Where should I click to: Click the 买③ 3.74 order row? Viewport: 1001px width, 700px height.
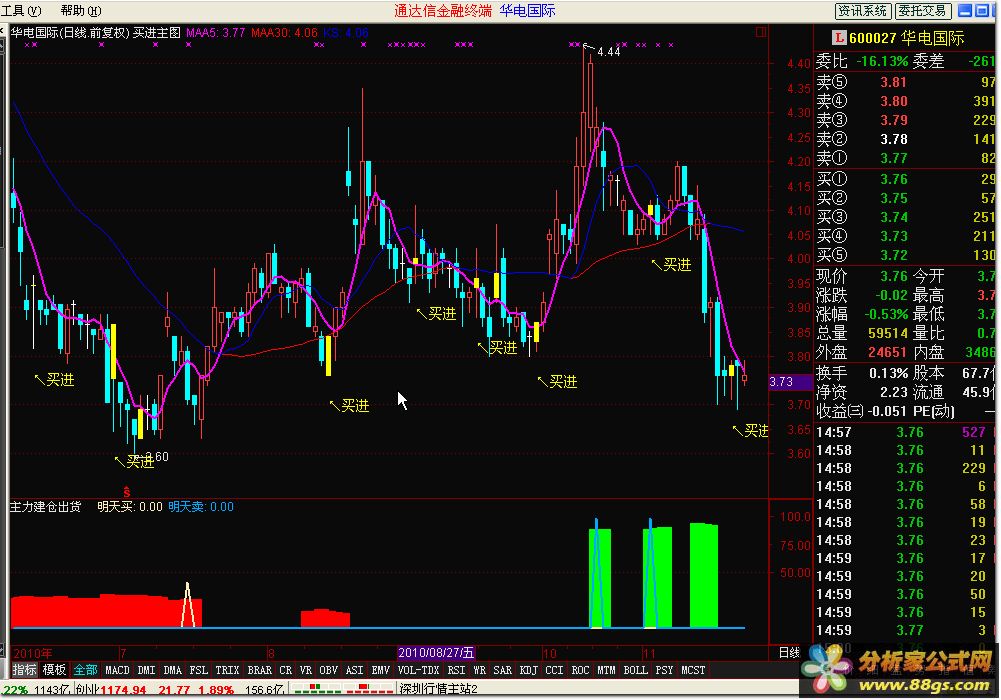[905, 217]
